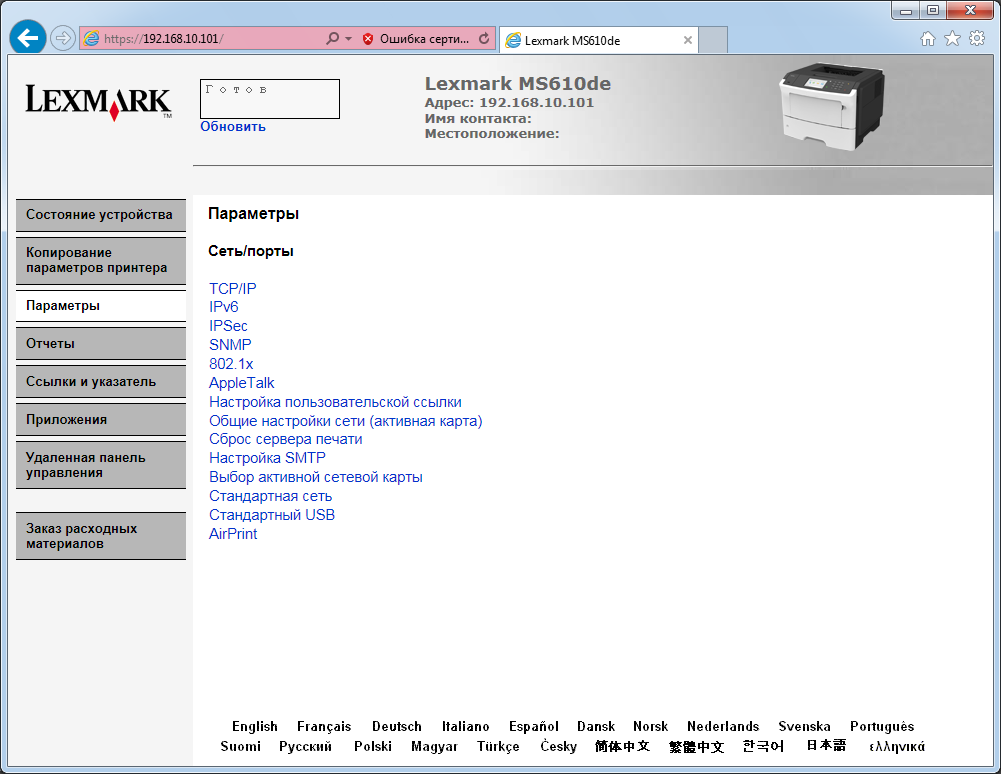The width and height of the screenshot is (1001, 774).
Task: Open the IPSec settings link
Action: (x=228, y=326)
